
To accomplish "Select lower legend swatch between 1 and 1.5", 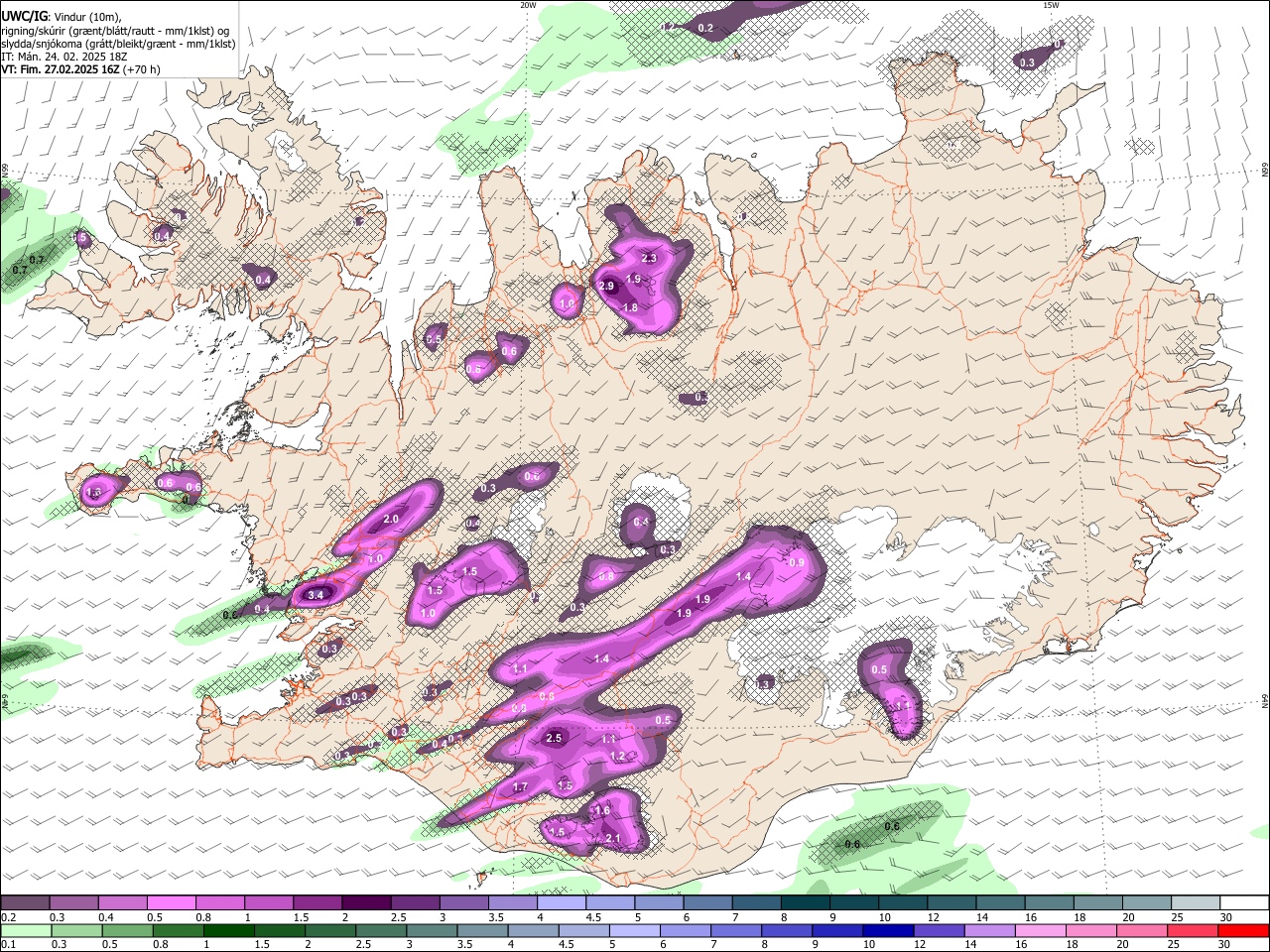I will coord(228,931).
